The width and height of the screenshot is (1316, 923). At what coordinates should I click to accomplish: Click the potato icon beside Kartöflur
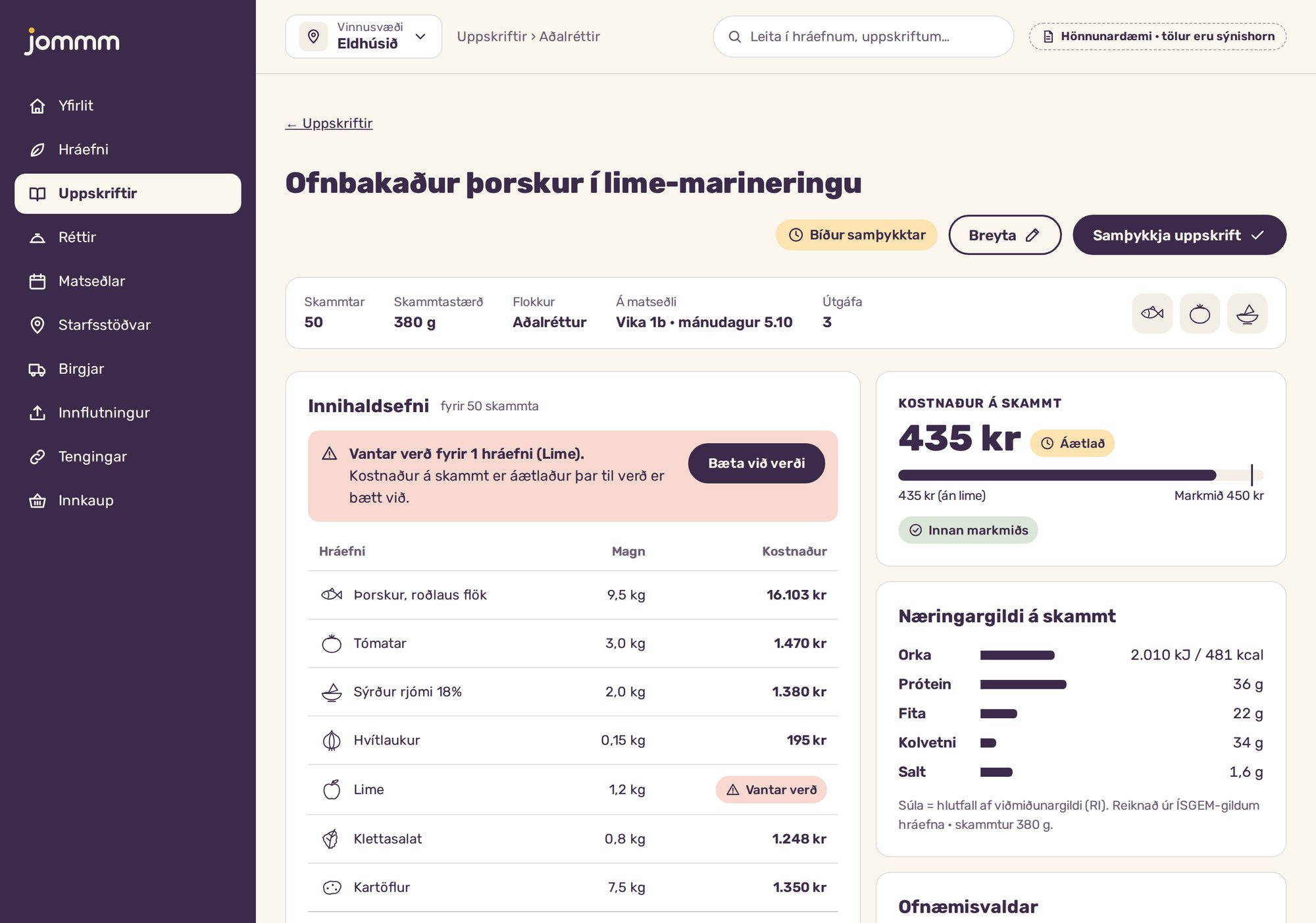coord(332,887)
